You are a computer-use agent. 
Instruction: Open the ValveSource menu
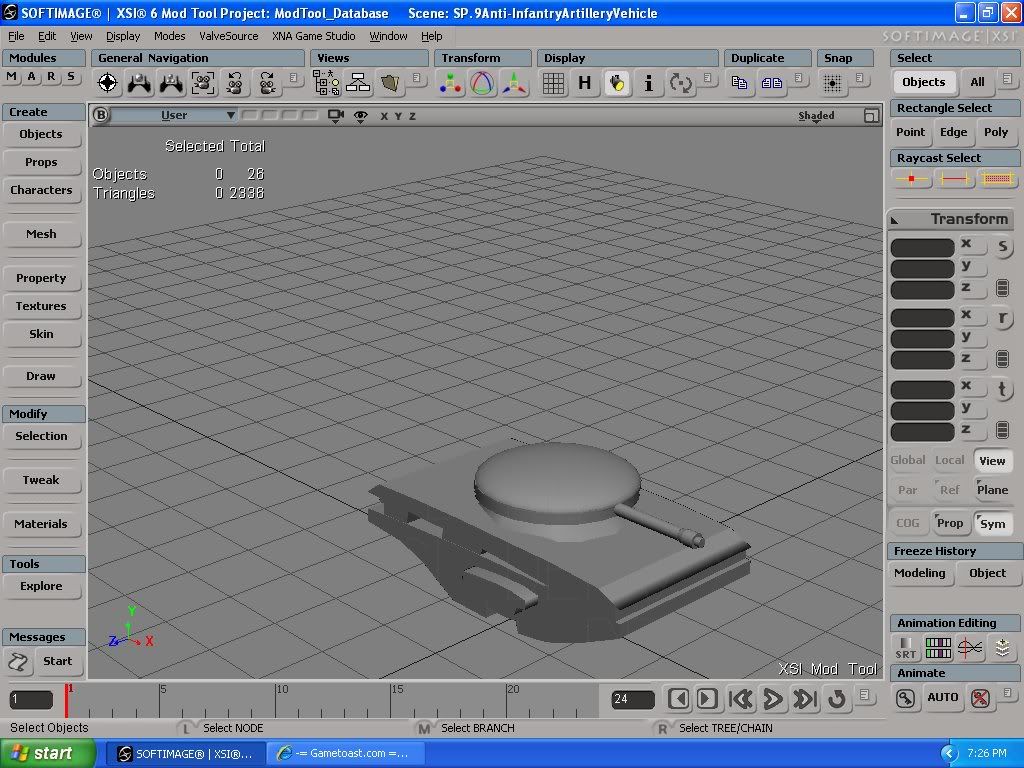(x=229, y=36)
